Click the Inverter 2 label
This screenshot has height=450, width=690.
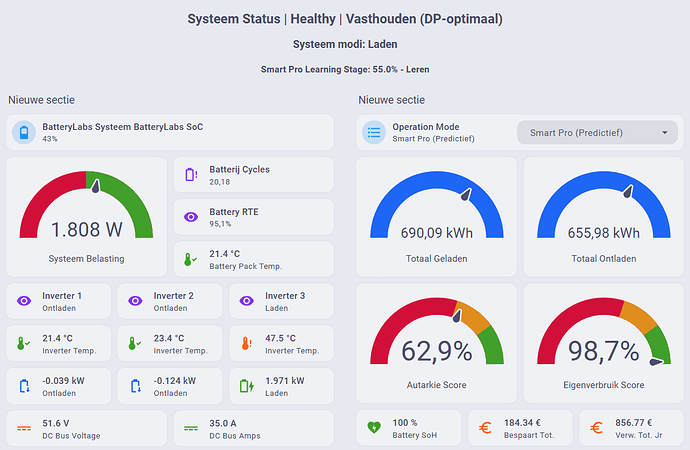tap(173, 296)
